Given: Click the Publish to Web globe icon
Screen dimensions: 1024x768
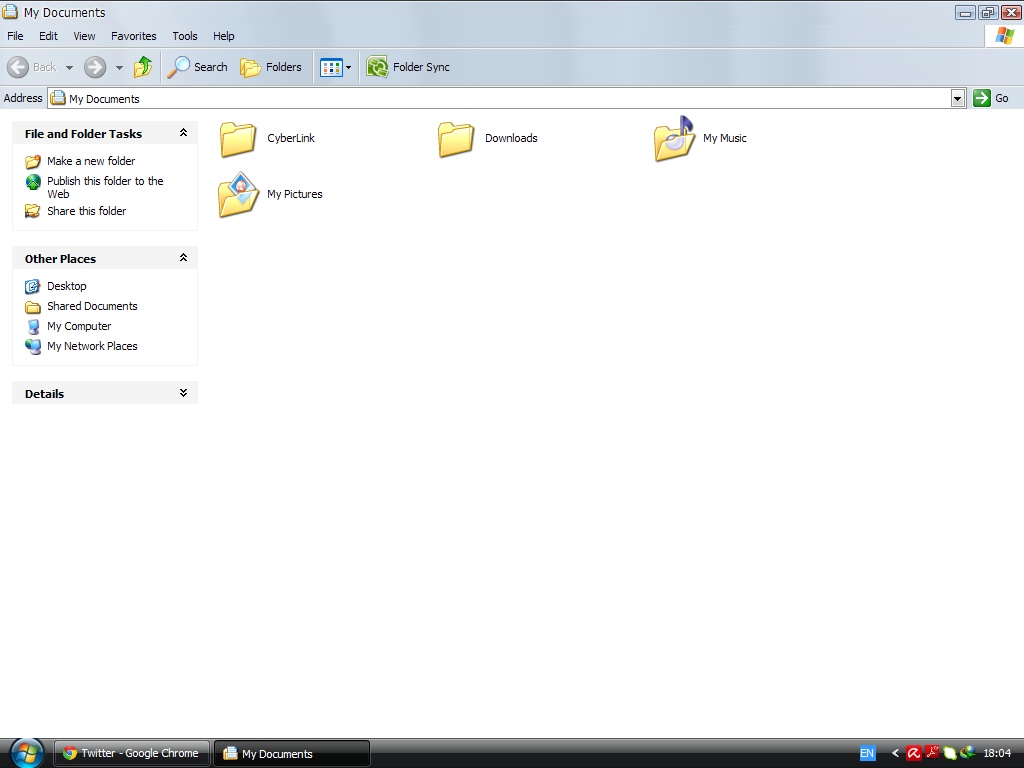Looking at the screenshot, I should (33, 182).
